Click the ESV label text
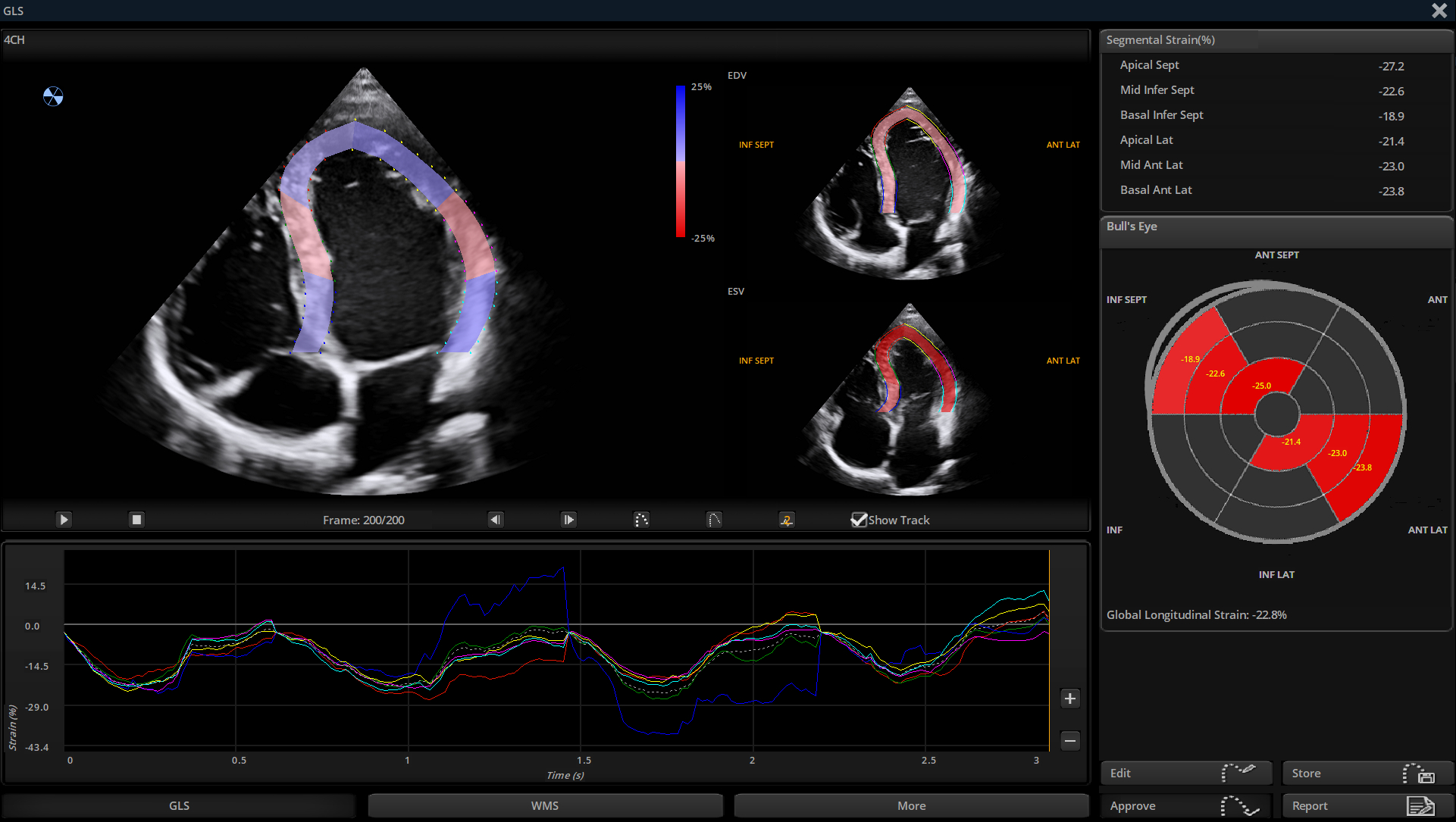Viewport: 1456px width, 822px height. 736,292
